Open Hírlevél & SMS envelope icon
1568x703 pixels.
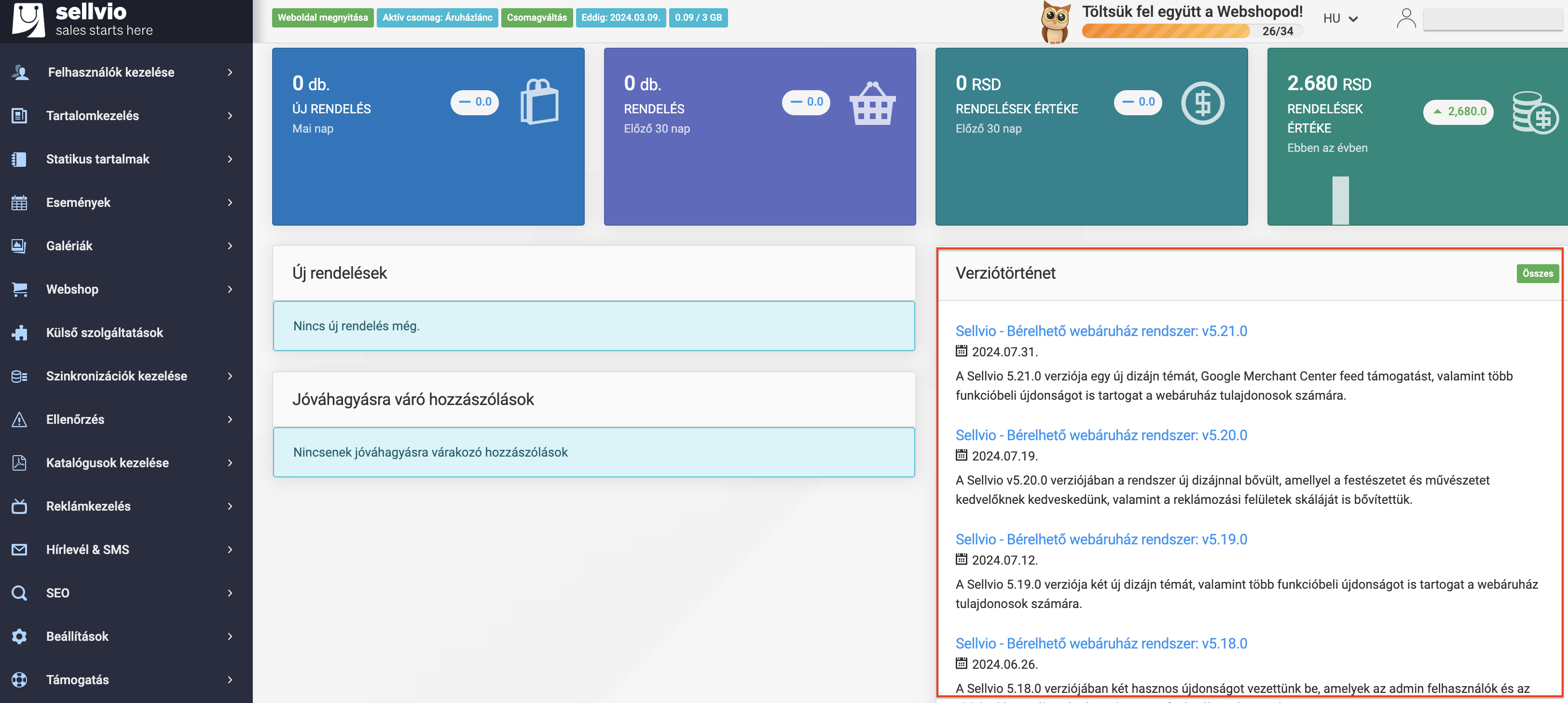click(x=19, y=549)
